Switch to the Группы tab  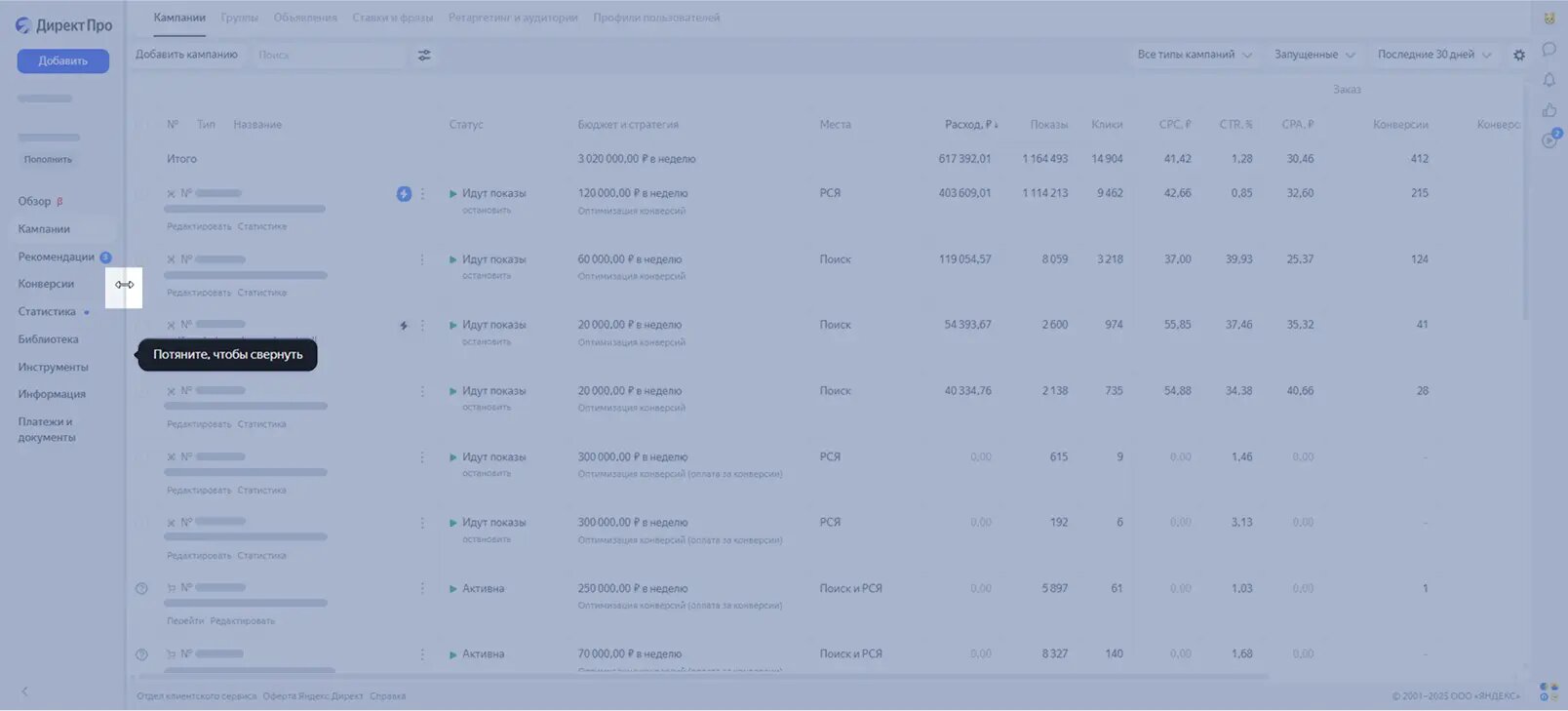click(240, 18)
